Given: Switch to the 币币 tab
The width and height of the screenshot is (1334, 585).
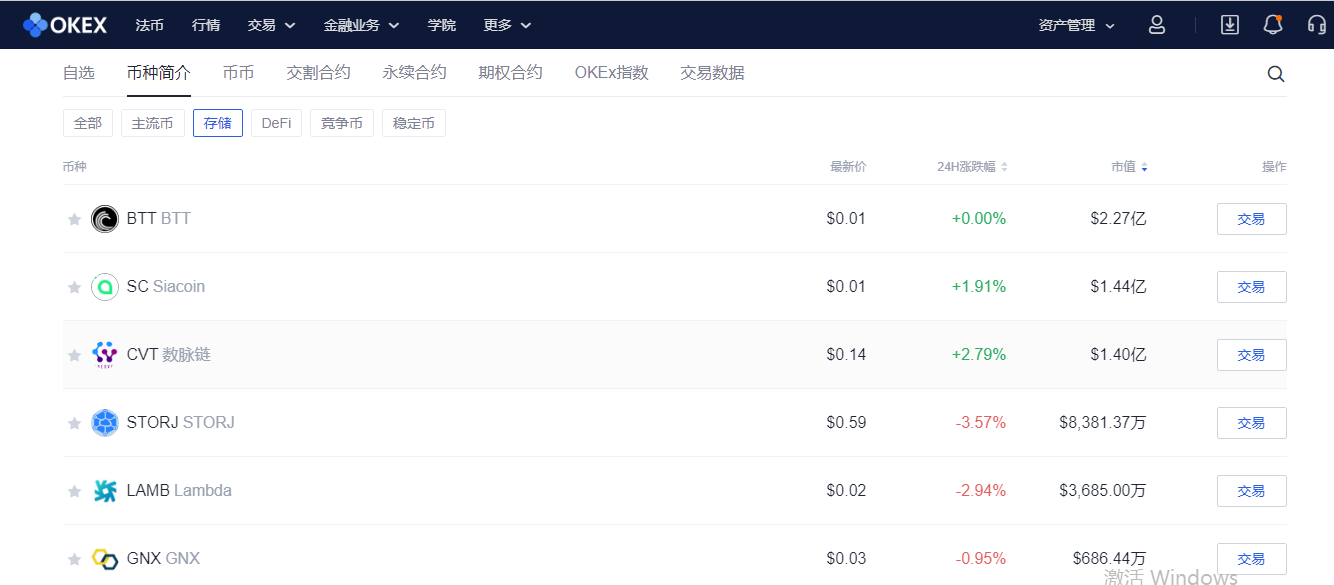Looking at the screenshot, I should pyautogui.click(x=239, y=72).
